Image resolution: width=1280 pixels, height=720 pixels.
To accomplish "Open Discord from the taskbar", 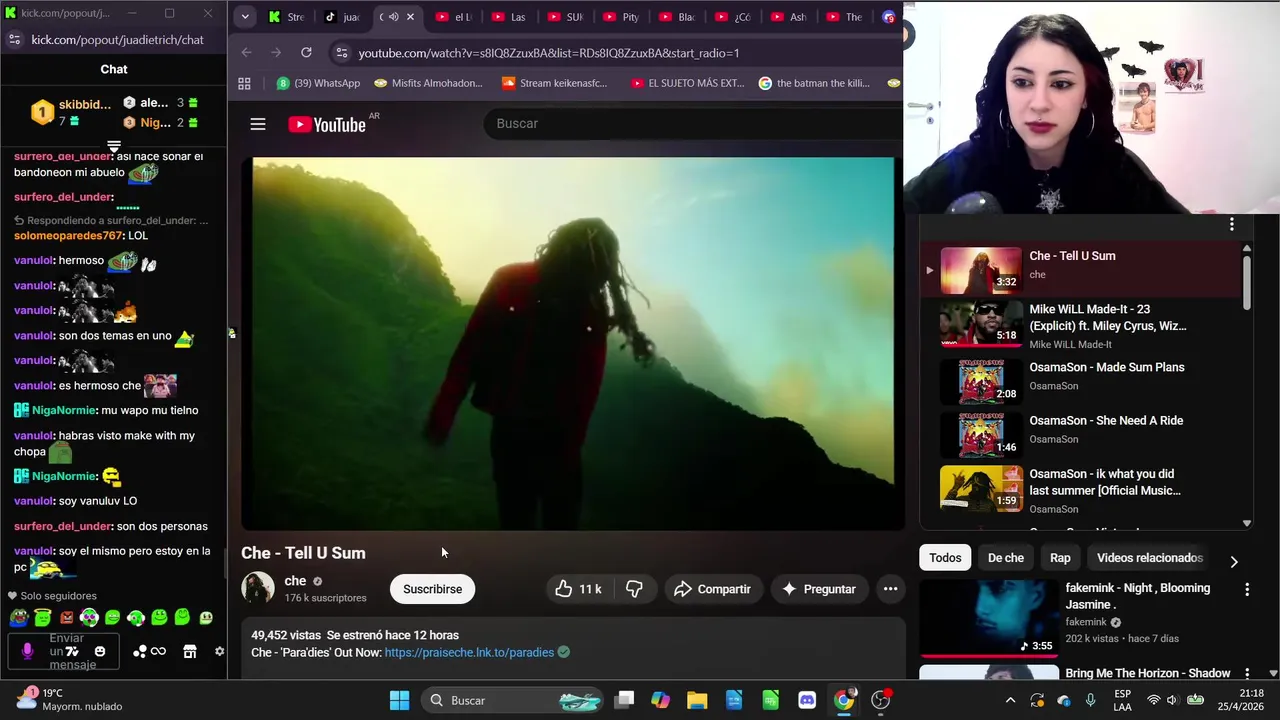I will tap(807, 700).
